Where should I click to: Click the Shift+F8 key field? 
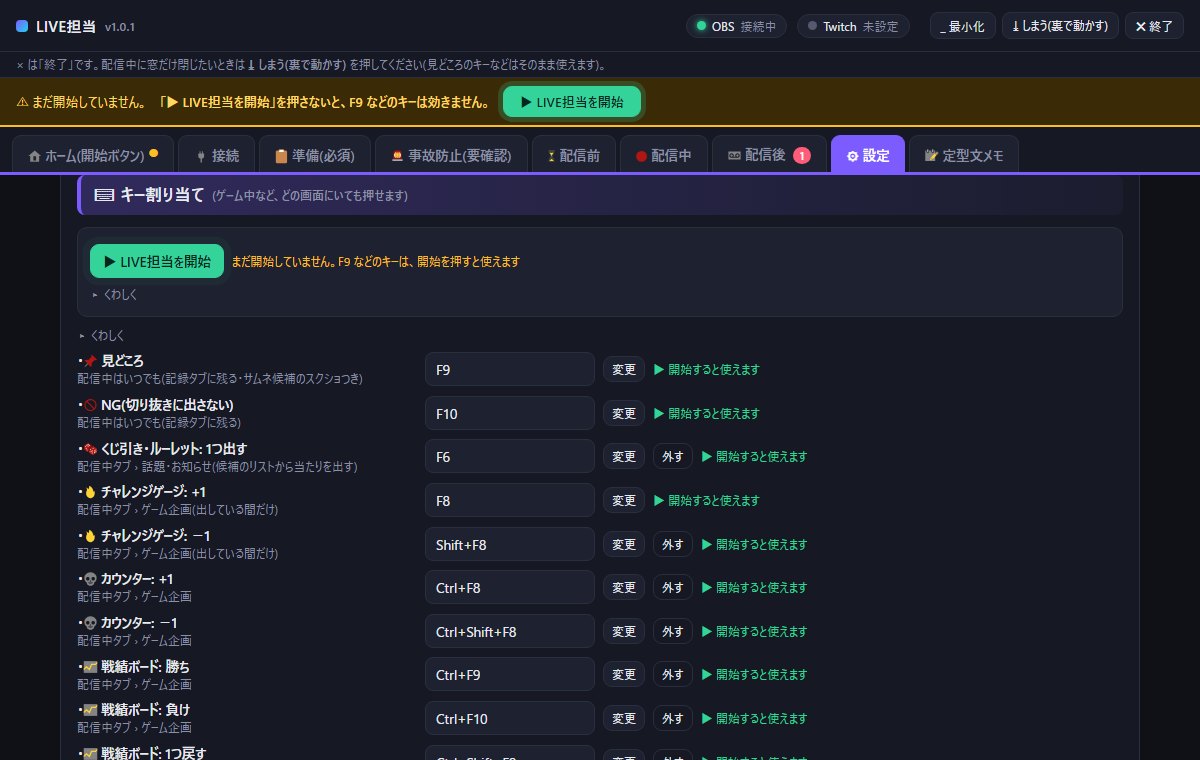coord(510,544)
